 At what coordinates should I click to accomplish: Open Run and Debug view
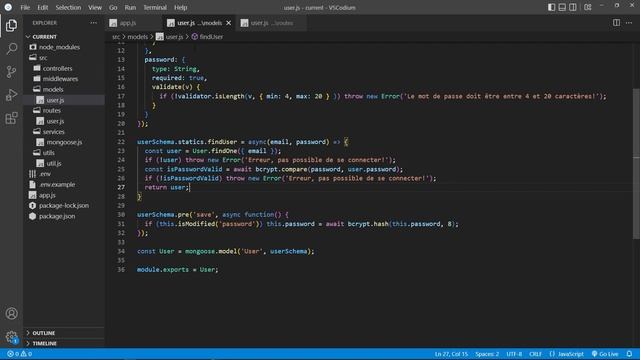11,95
